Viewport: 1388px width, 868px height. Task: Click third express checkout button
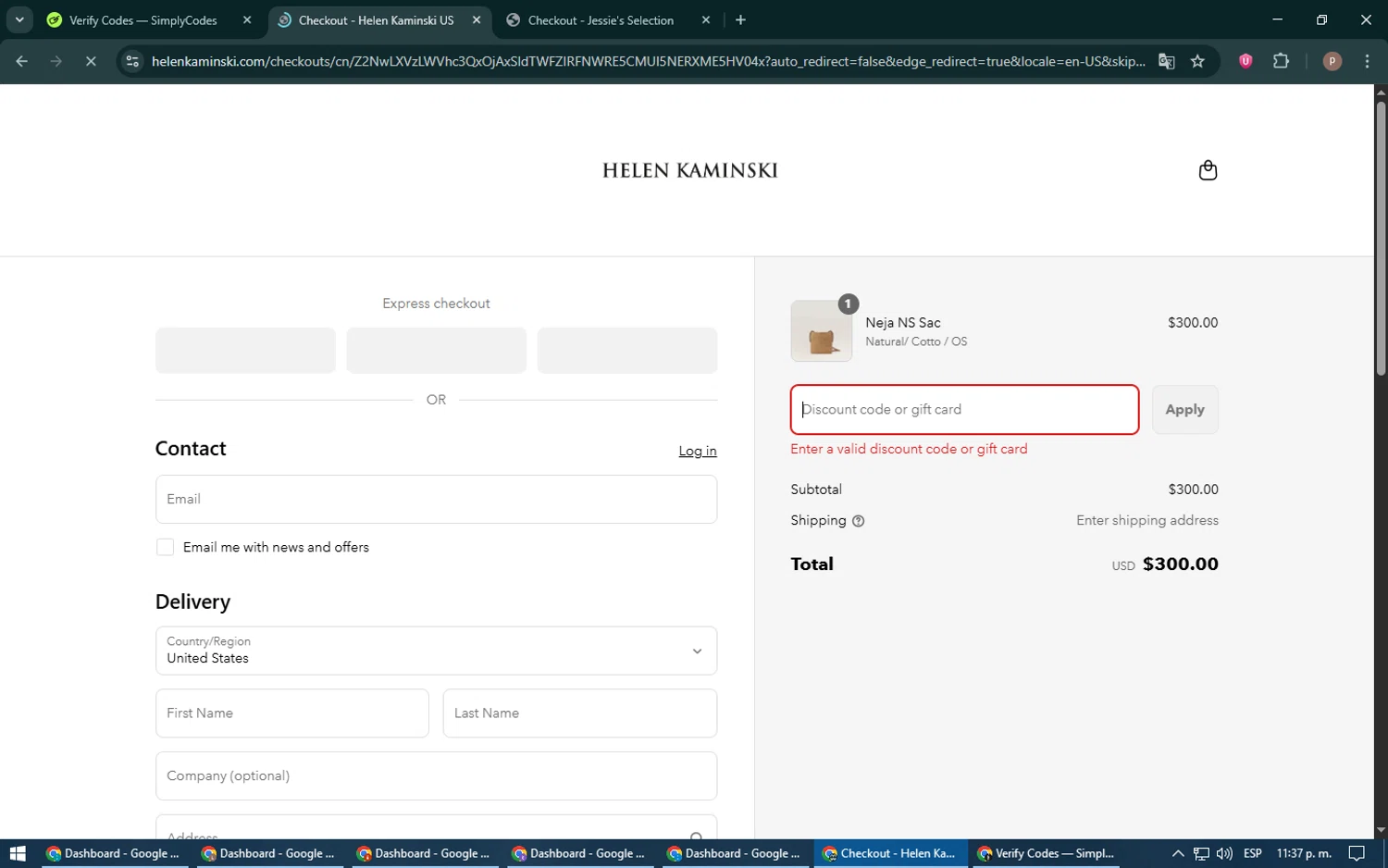coord(626,350)
